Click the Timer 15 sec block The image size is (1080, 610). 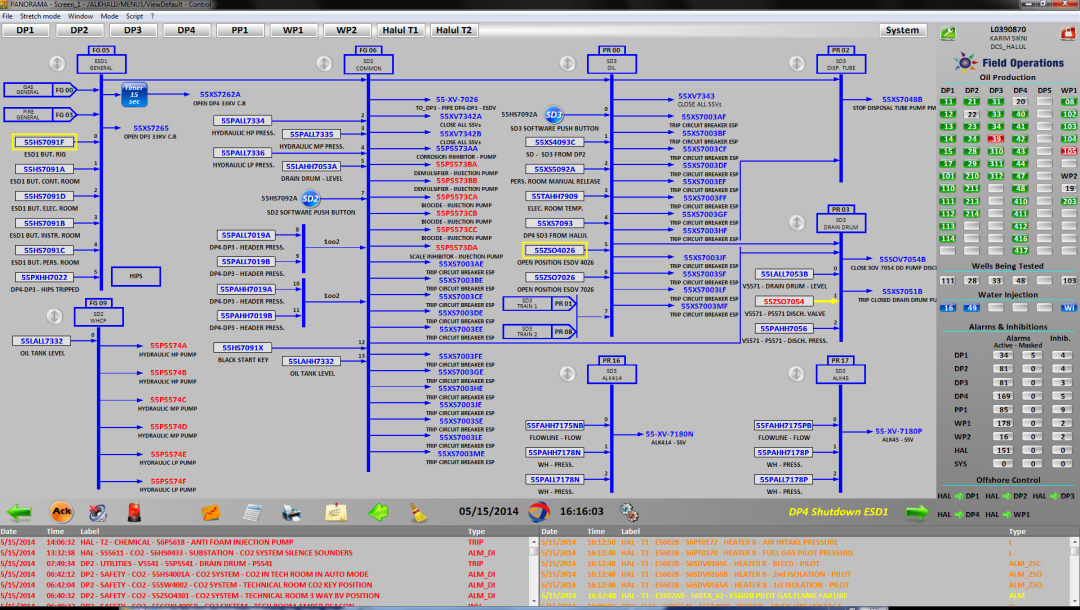[134, 95]
